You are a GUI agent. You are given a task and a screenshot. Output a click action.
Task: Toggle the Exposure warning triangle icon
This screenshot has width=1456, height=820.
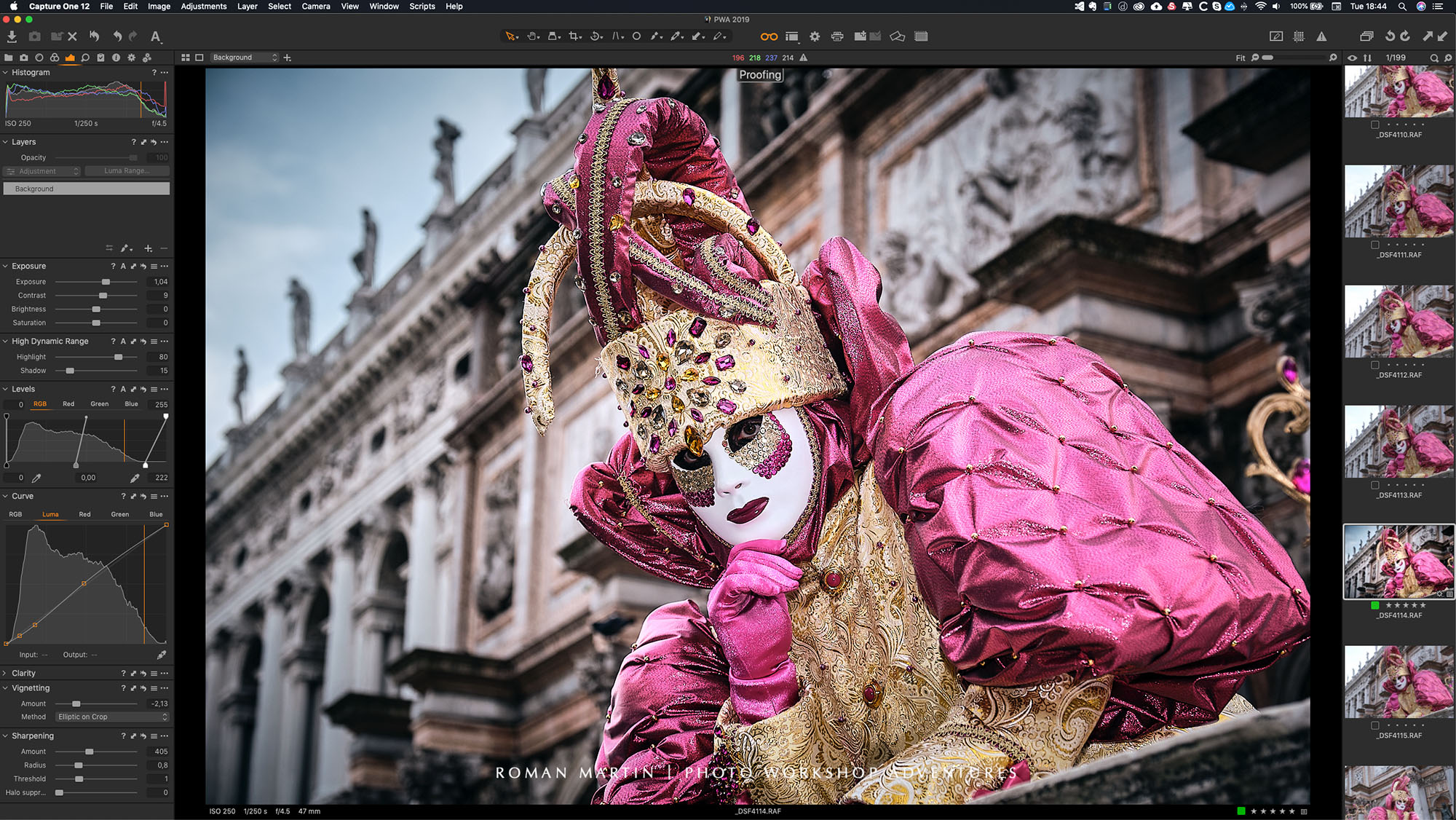click(1321, 36)
